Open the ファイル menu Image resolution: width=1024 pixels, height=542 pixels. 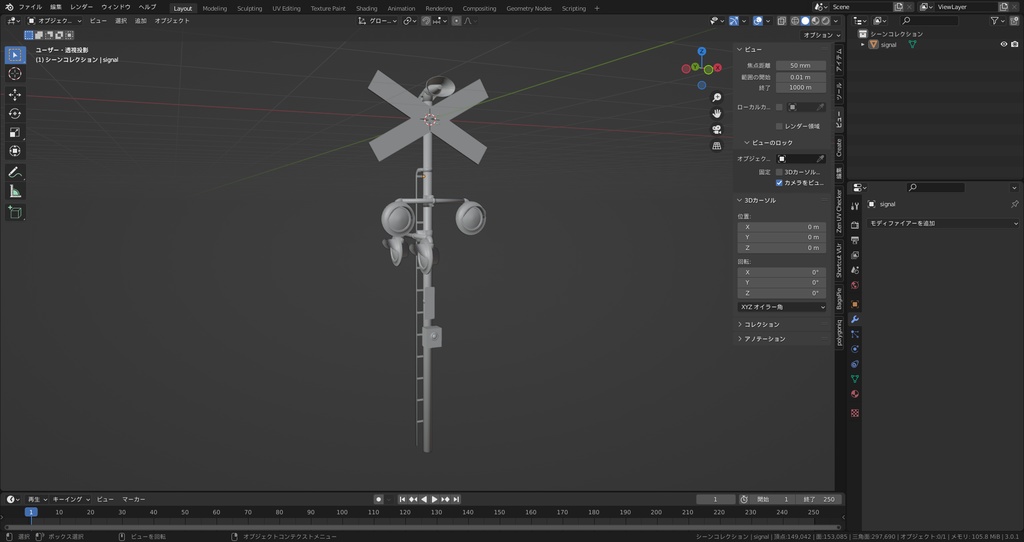(30, 7)
